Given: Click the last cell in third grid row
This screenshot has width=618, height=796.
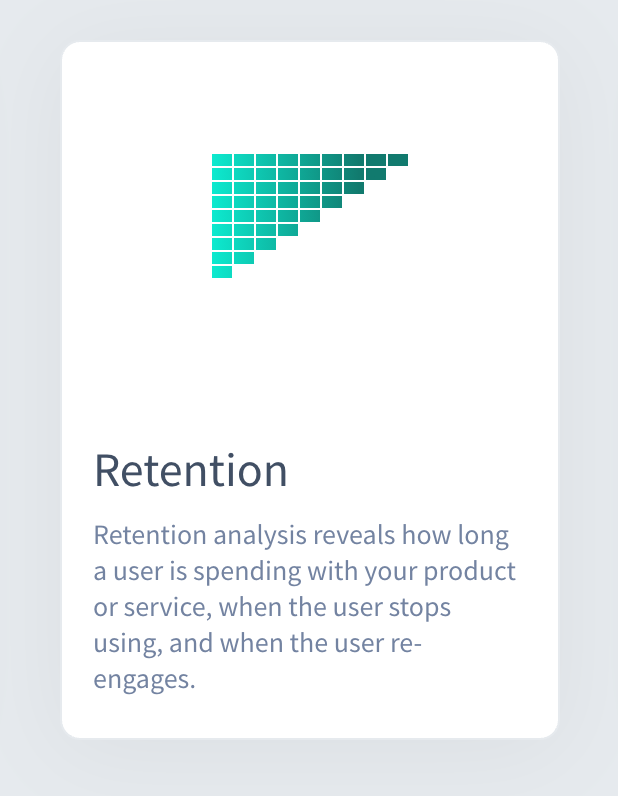Looking at the screenshot, I should (x=354, y=188).
